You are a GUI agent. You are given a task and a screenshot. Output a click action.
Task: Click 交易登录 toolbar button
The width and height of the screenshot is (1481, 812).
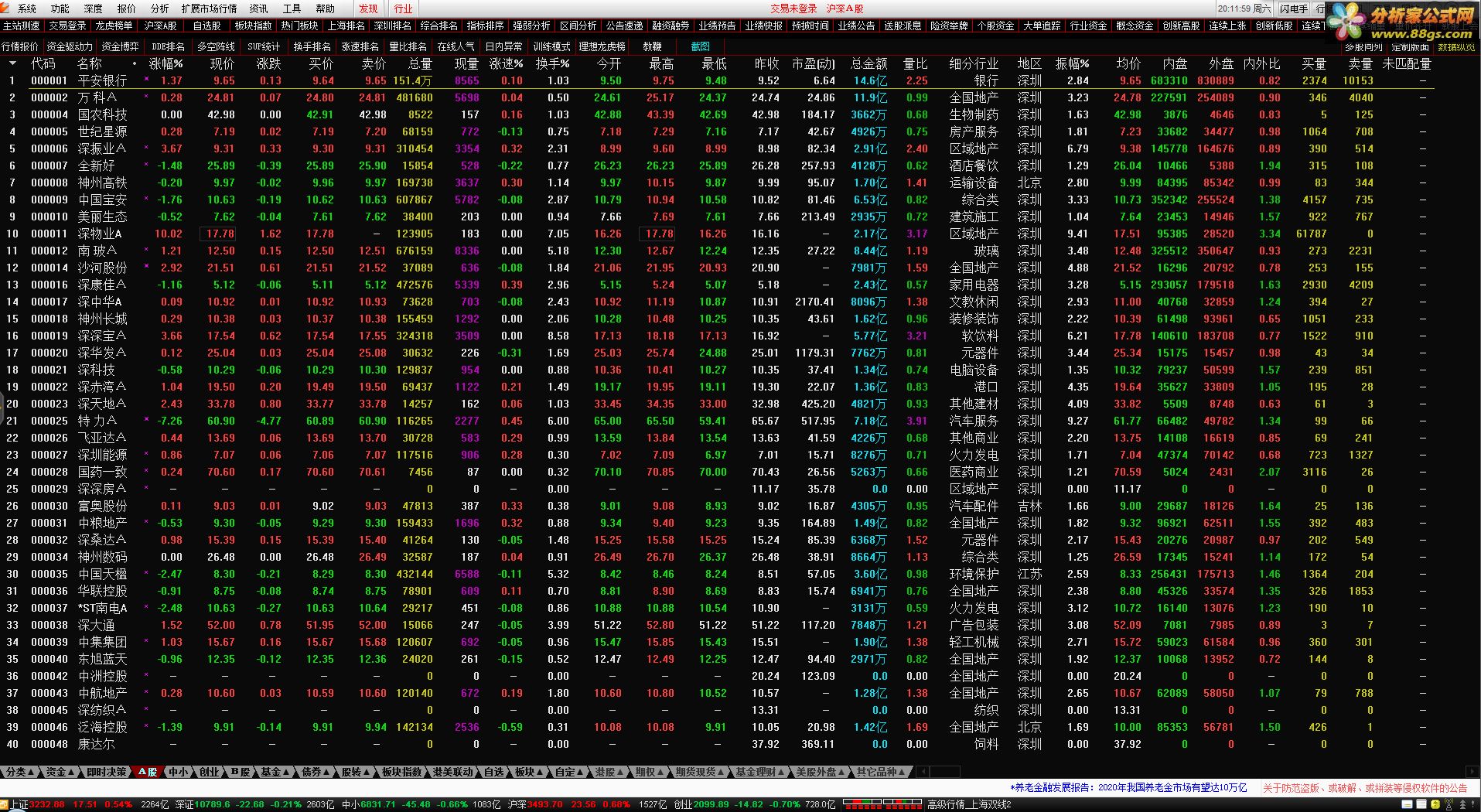click(x=67, y=26)
